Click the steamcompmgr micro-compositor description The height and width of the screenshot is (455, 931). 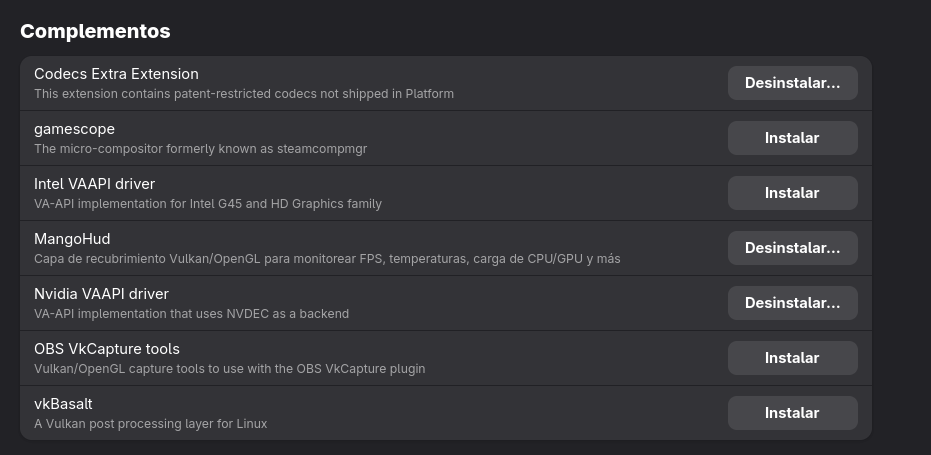(201, 149)
